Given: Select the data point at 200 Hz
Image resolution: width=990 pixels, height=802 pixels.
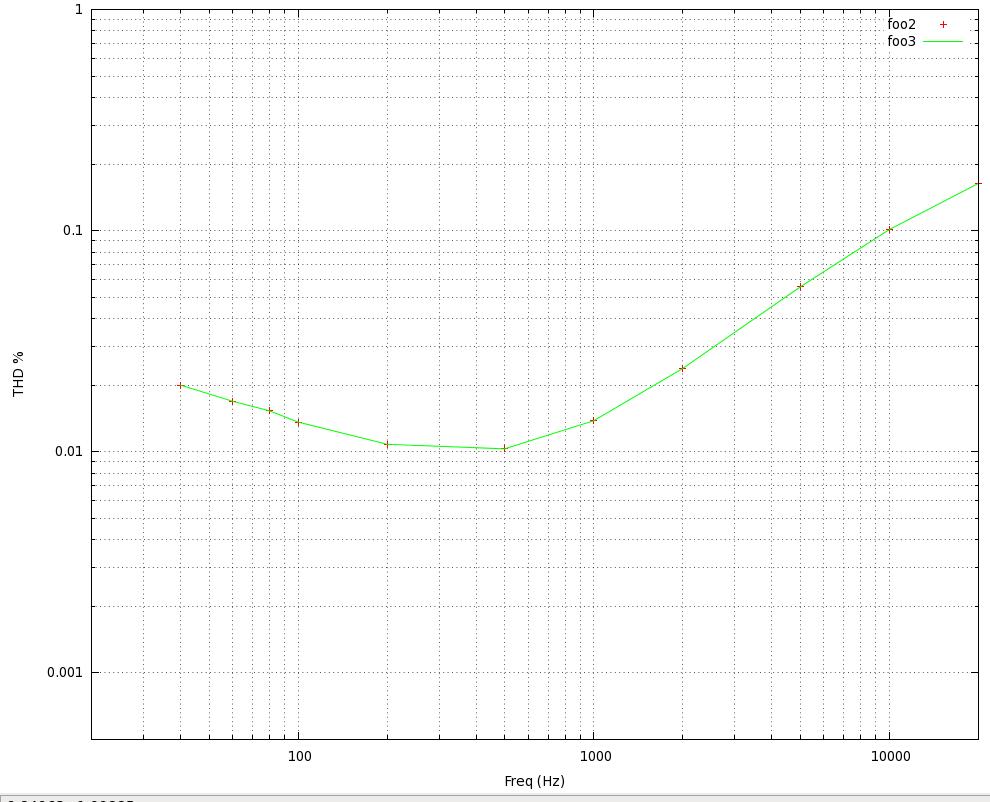Looking at the screenshot, I should pos(387,445).
